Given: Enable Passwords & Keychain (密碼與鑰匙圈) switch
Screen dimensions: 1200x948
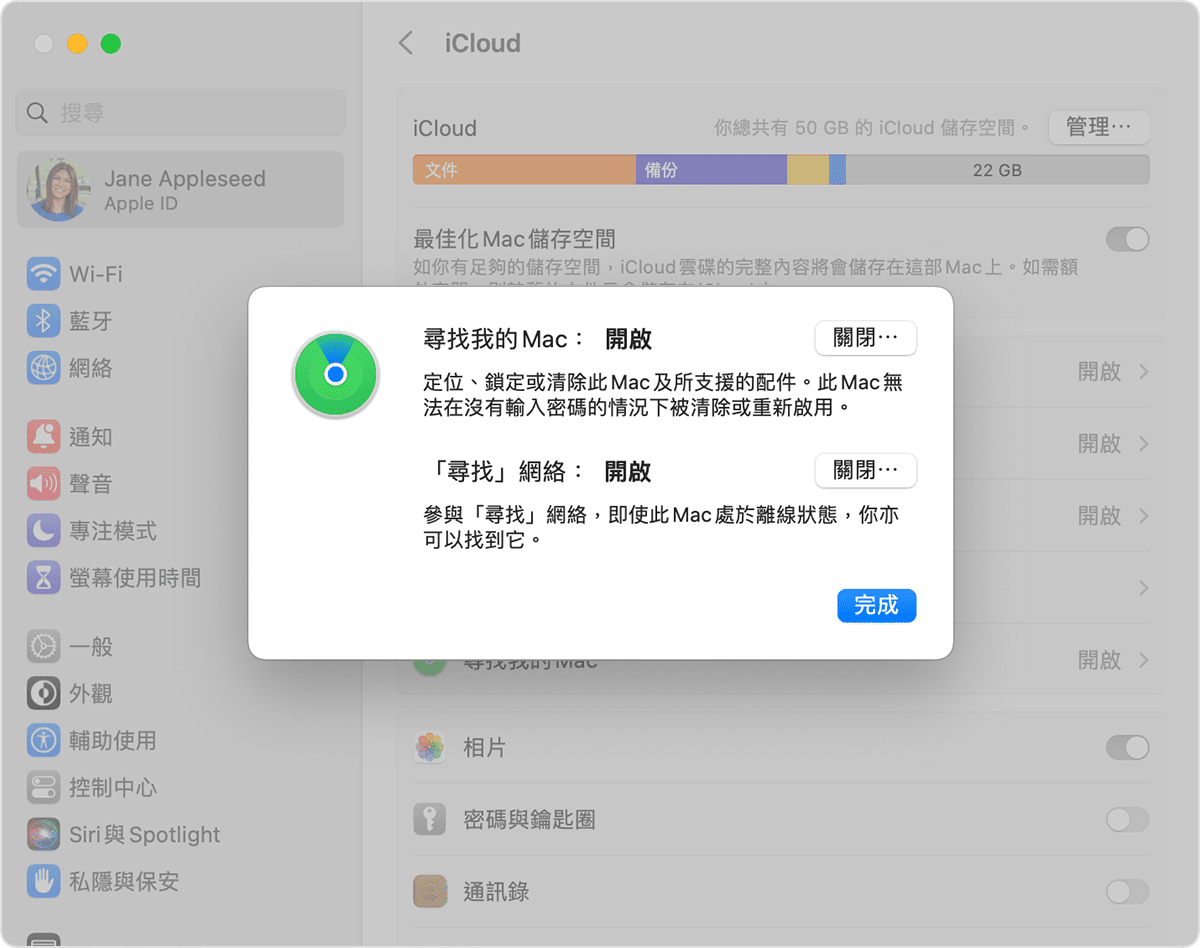Looking at the screenshot, I should coord(1127,820).
